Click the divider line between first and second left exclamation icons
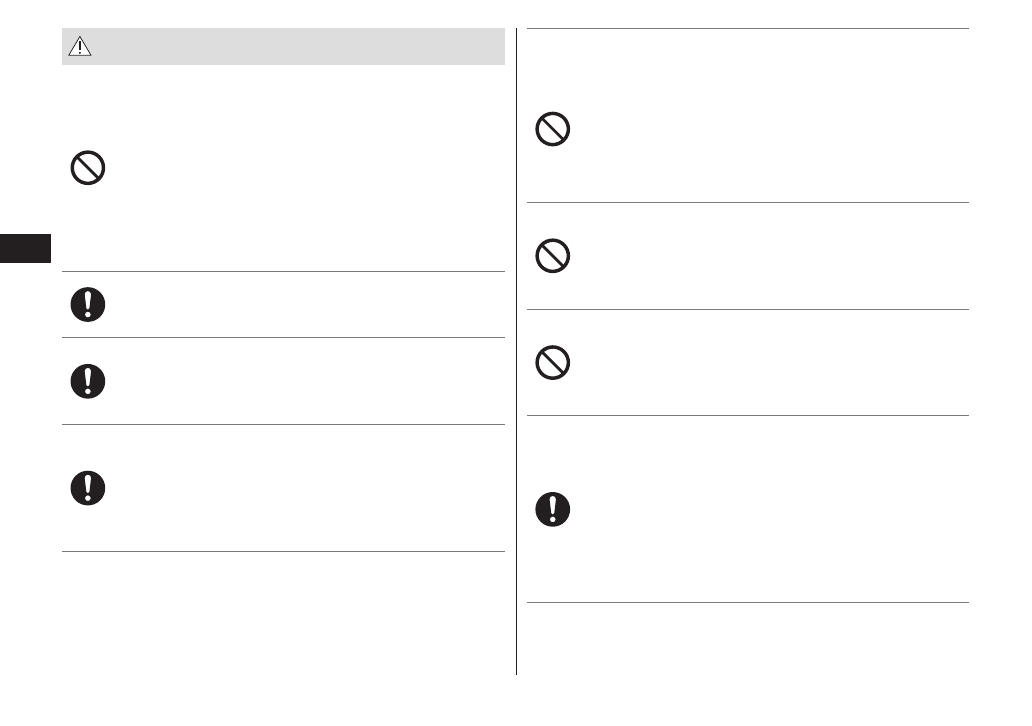Image resolution: width=1032 pixels, height=726 pixels. point(283,337)
